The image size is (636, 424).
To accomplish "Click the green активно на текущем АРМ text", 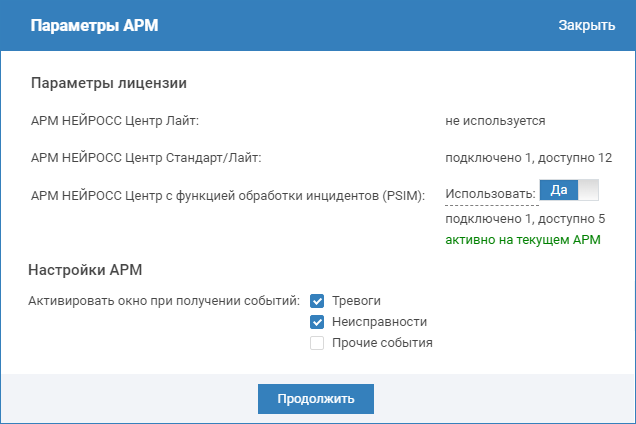I will pos(522,241).
